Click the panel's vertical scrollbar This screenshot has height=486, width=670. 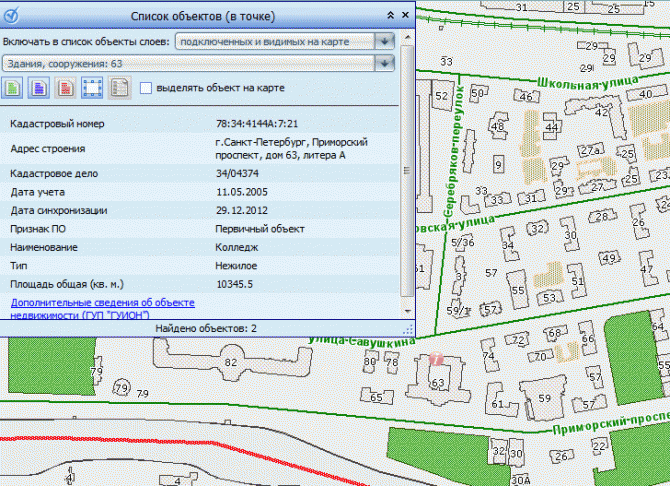[x=405, y=200]
